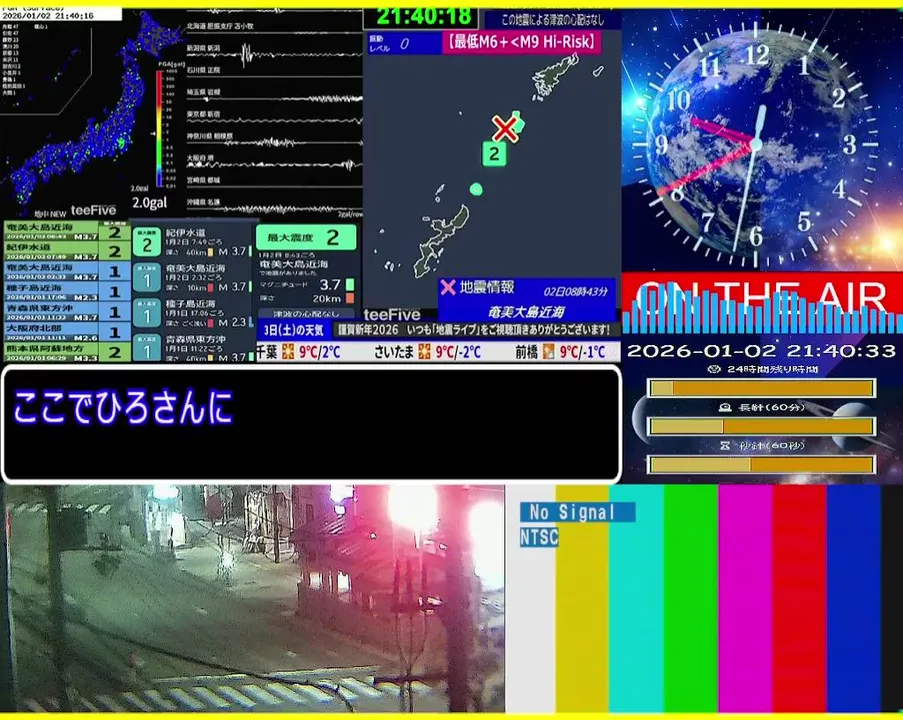Click the 大阪府北部 M2.6 row
The image size is (903, 720).
66,332
